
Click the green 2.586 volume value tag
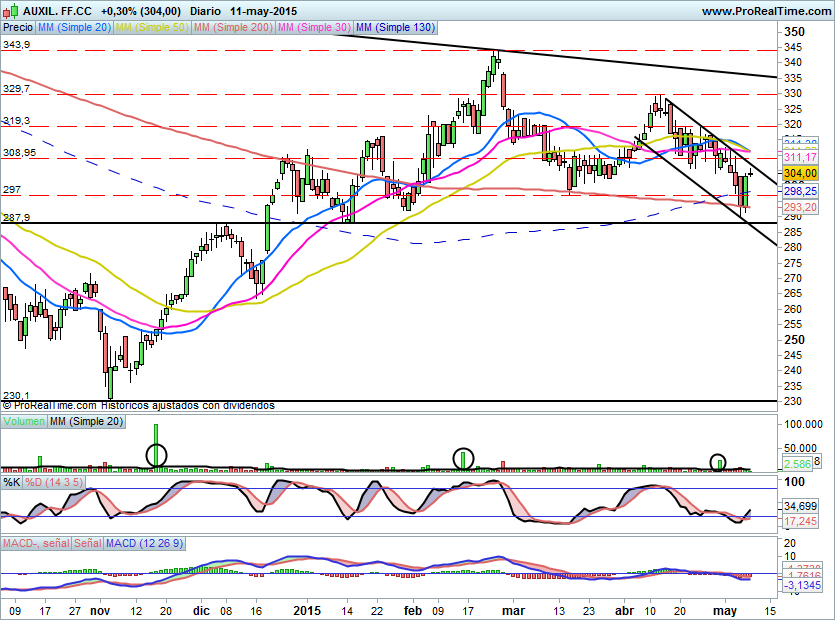point(799,465)
